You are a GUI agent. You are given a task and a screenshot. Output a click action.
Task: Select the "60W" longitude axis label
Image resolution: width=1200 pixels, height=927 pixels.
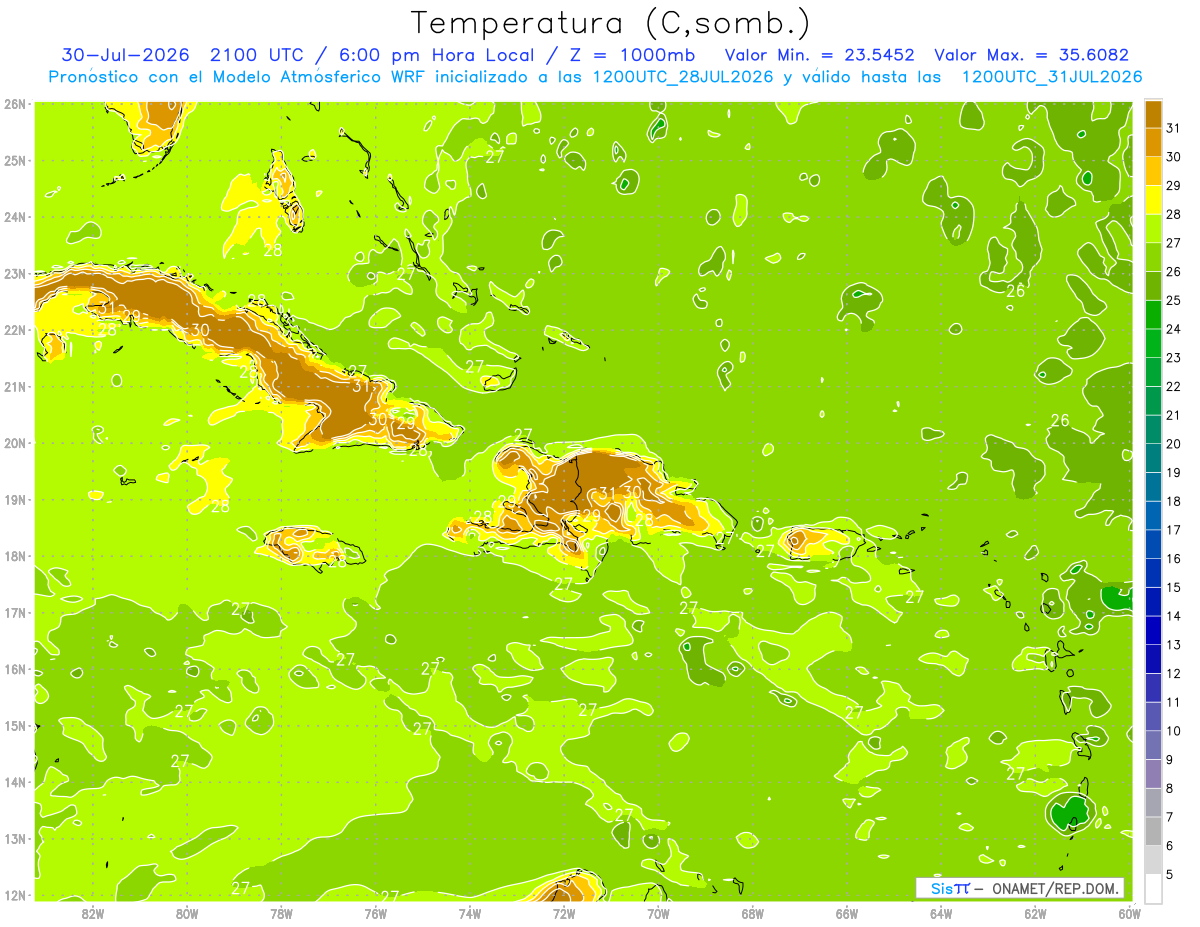coord(1129,913)
